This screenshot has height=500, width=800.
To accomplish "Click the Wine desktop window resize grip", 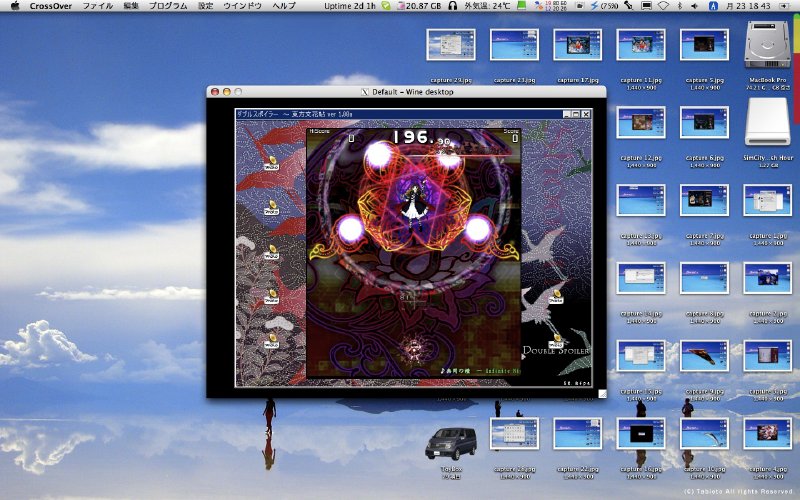I will (x=602, y=393).
